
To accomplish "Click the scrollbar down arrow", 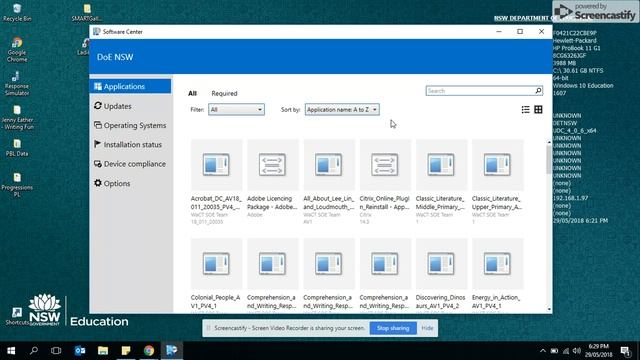I will tap(549, 309).
